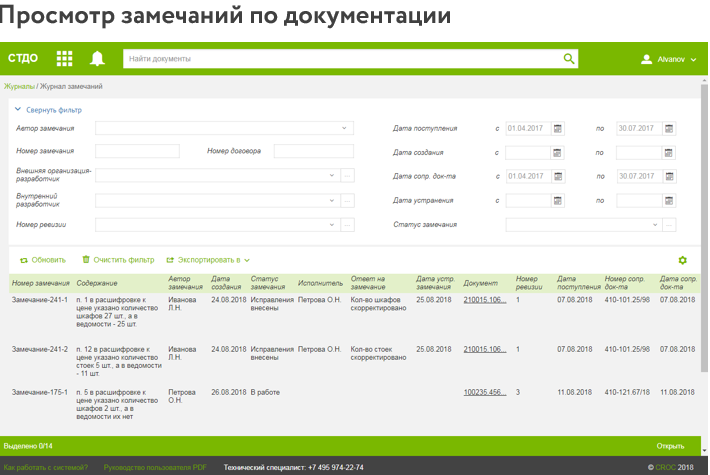Open the Экспортировать в dropdown
The height and width of the screenshot is (475, 710).
pyautogui.click(x=208, y=260)
